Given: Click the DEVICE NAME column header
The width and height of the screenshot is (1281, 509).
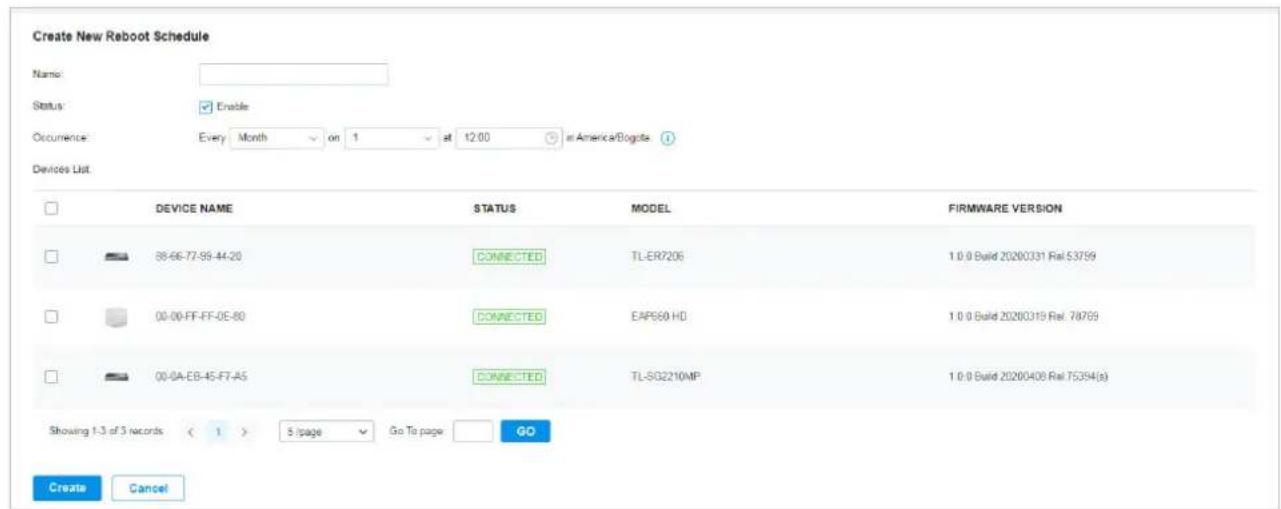Looking at the screenshot, I should (194, 210).
